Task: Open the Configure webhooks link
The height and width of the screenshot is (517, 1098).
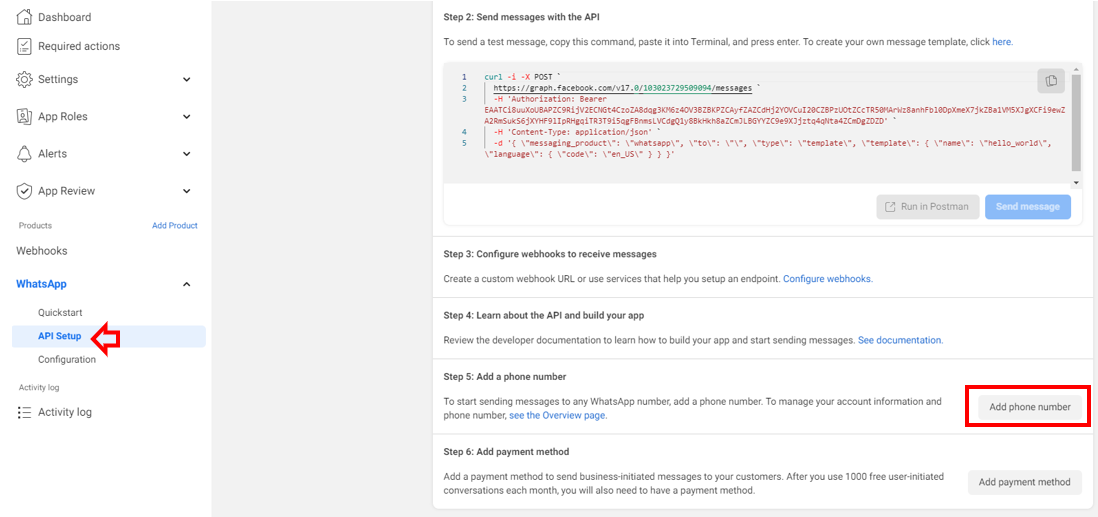Action: coord(828,279)
